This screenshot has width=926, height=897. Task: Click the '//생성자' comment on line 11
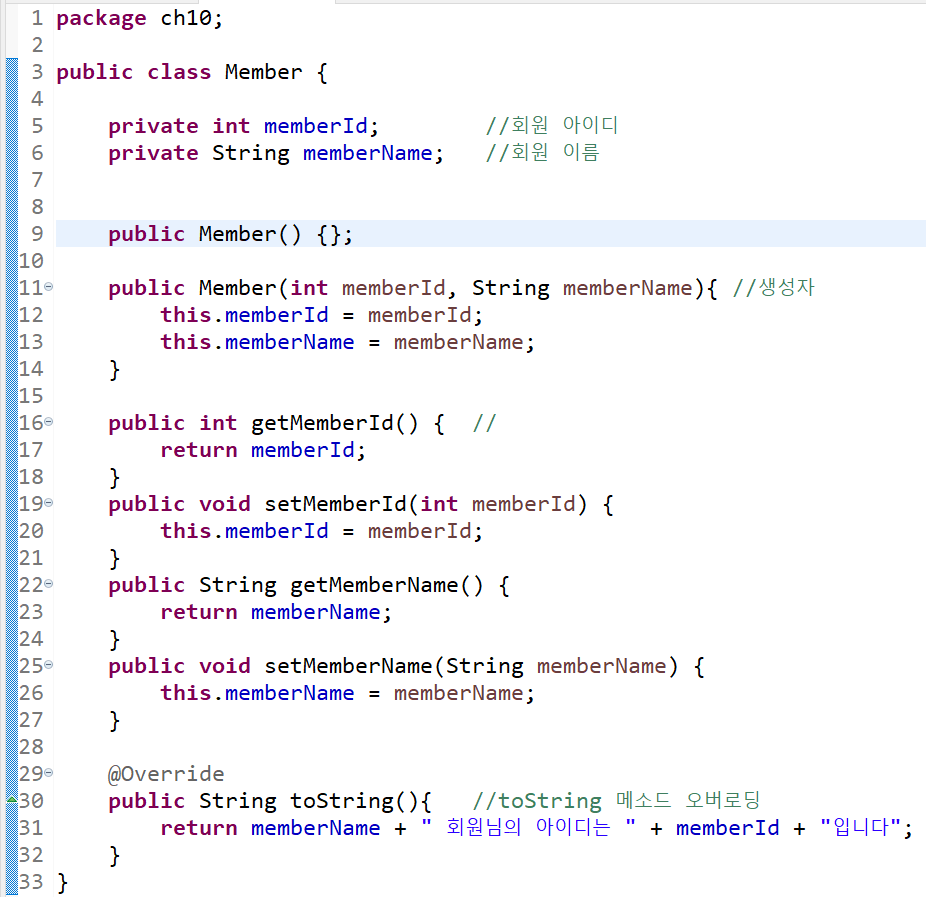pos(773,288)
